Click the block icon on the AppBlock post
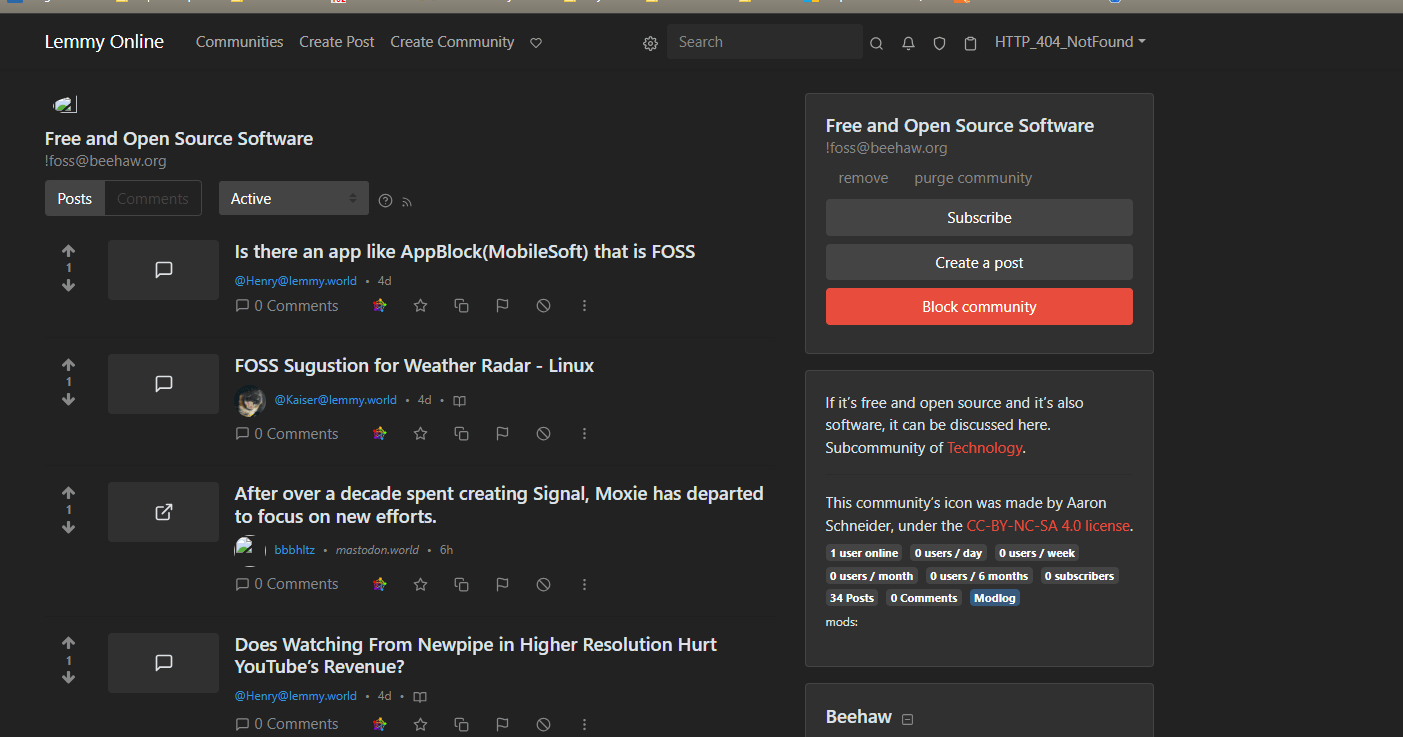This screenshot has height=737, width=1403. 543,306
